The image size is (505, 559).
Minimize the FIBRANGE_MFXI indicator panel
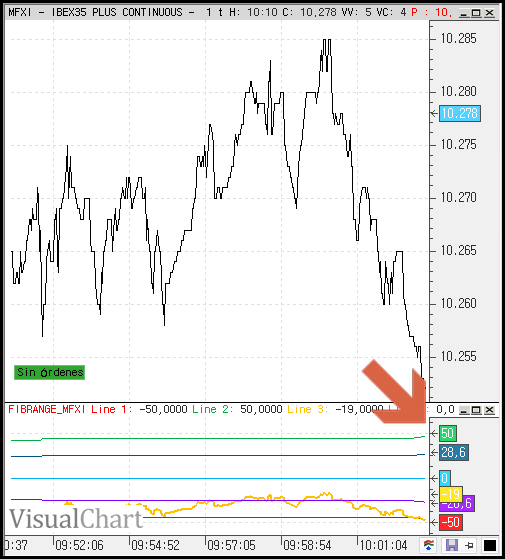(463, 410)
